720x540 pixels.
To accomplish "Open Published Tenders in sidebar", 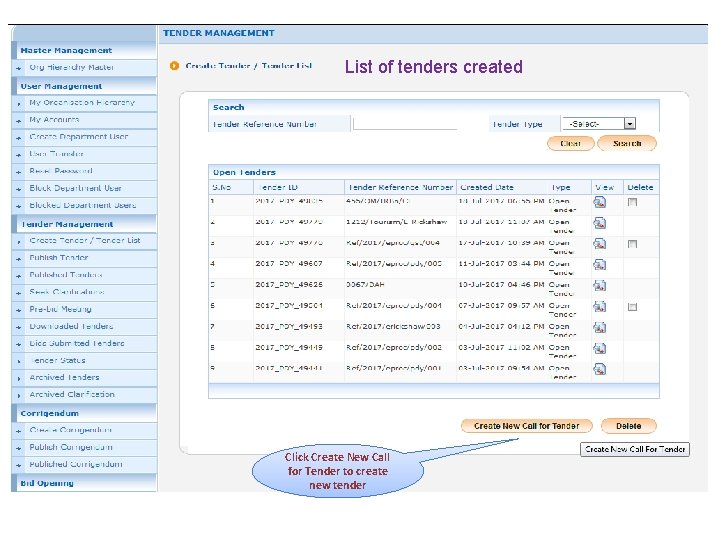I will (84, 275).
